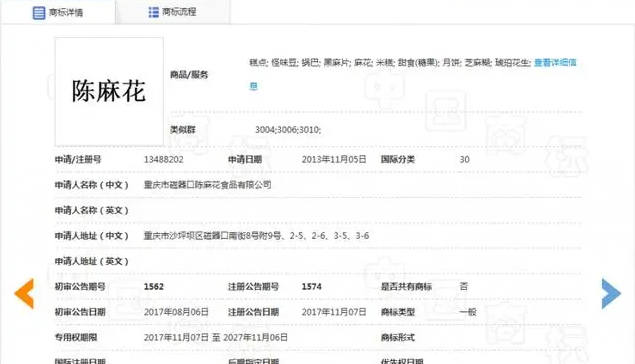Click preliminary announcement issue 1562

click(154, 287)
